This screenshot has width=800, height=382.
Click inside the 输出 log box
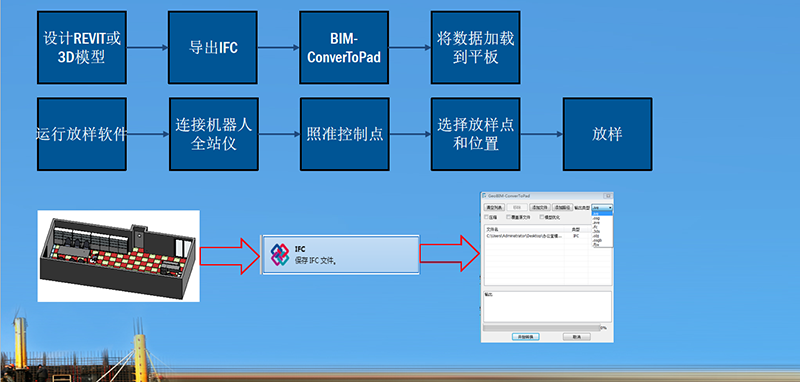[x=547, y=307]
